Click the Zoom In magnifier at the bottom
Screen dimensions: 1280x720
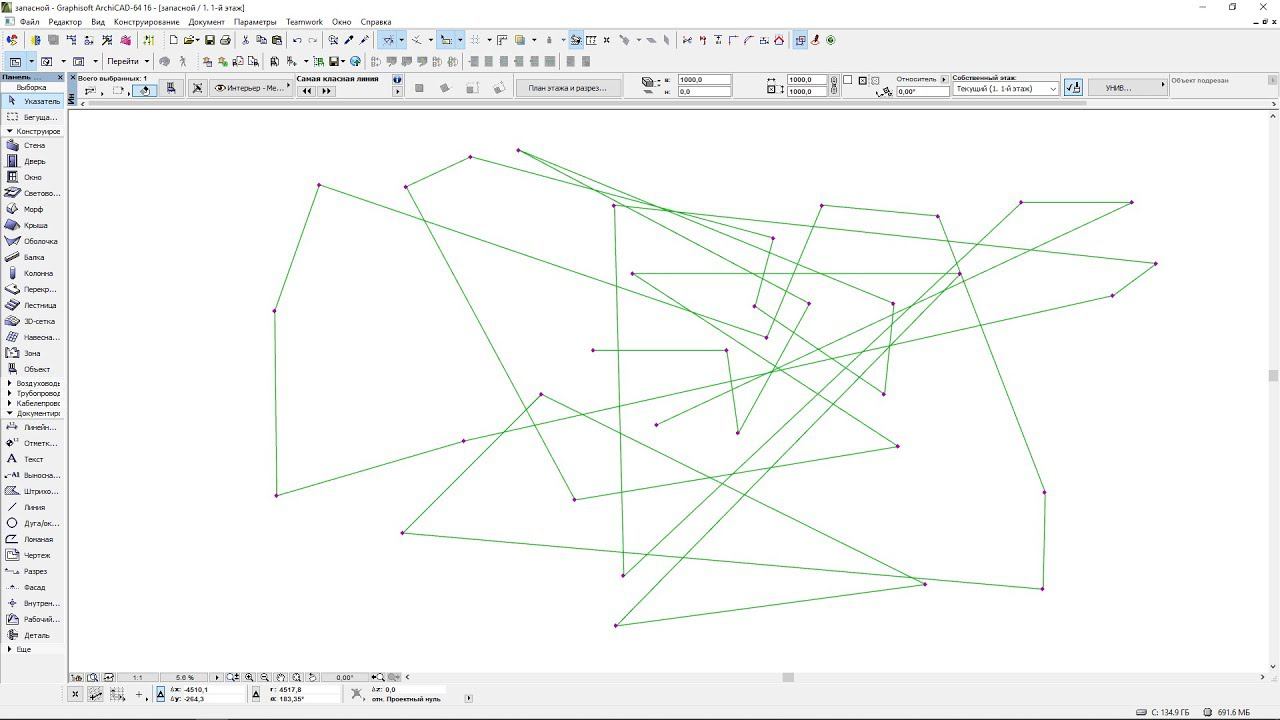click(x=249, y=677)
